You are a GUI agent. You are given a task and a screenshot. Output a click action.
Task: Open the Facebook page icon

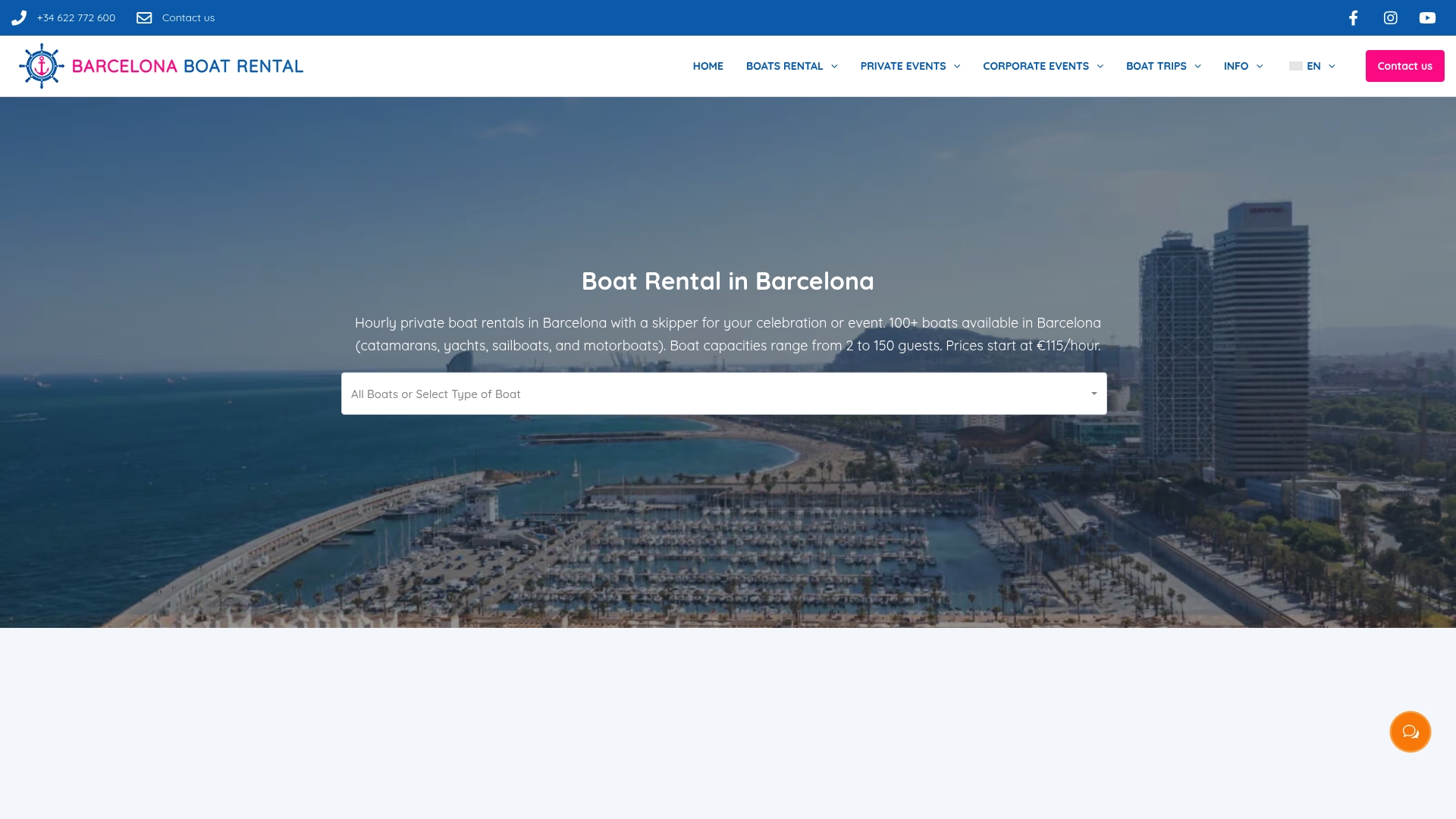pos(1353,17)
